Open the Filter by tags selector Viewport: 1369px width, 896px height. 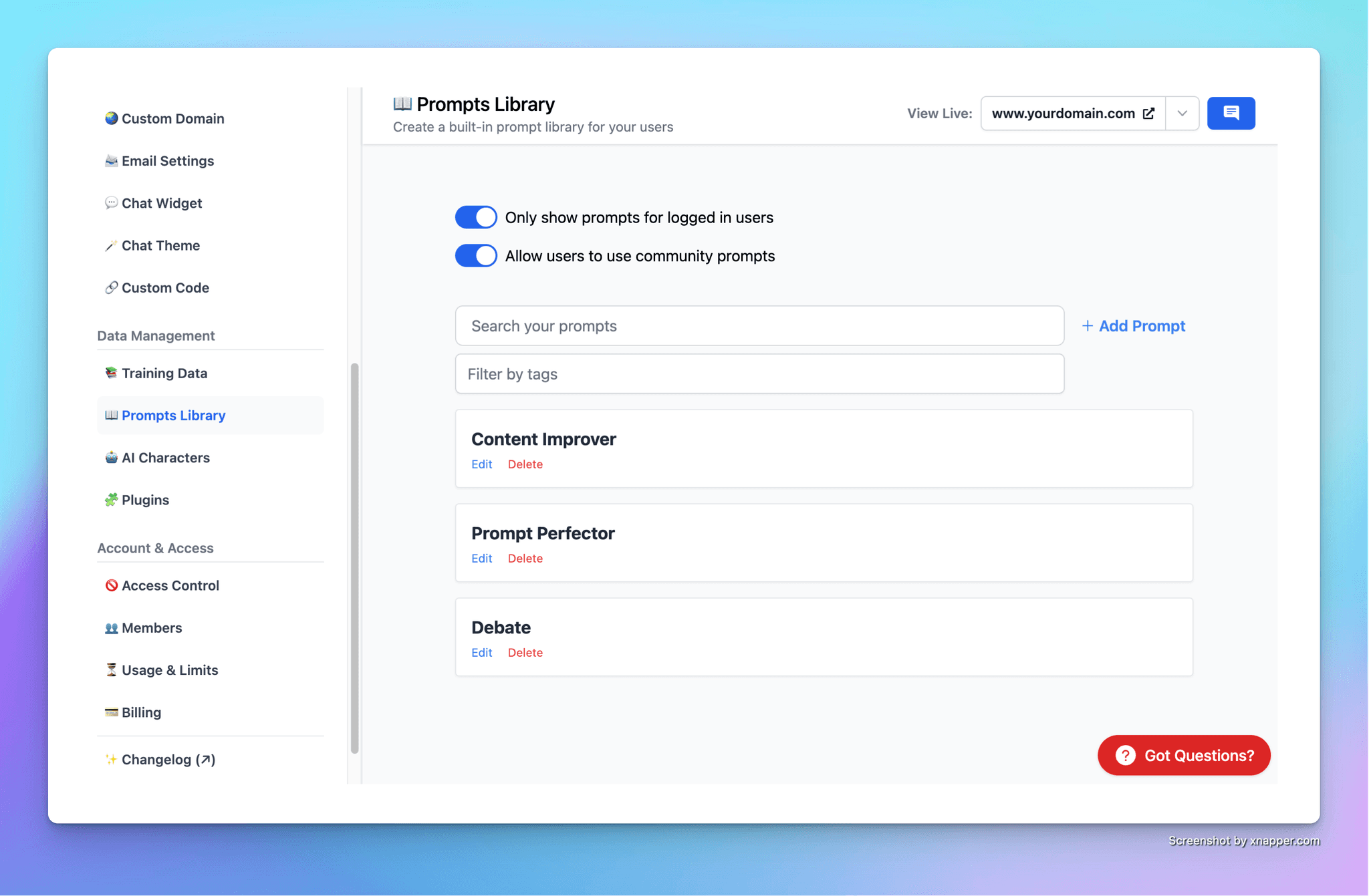pos(759,374)
